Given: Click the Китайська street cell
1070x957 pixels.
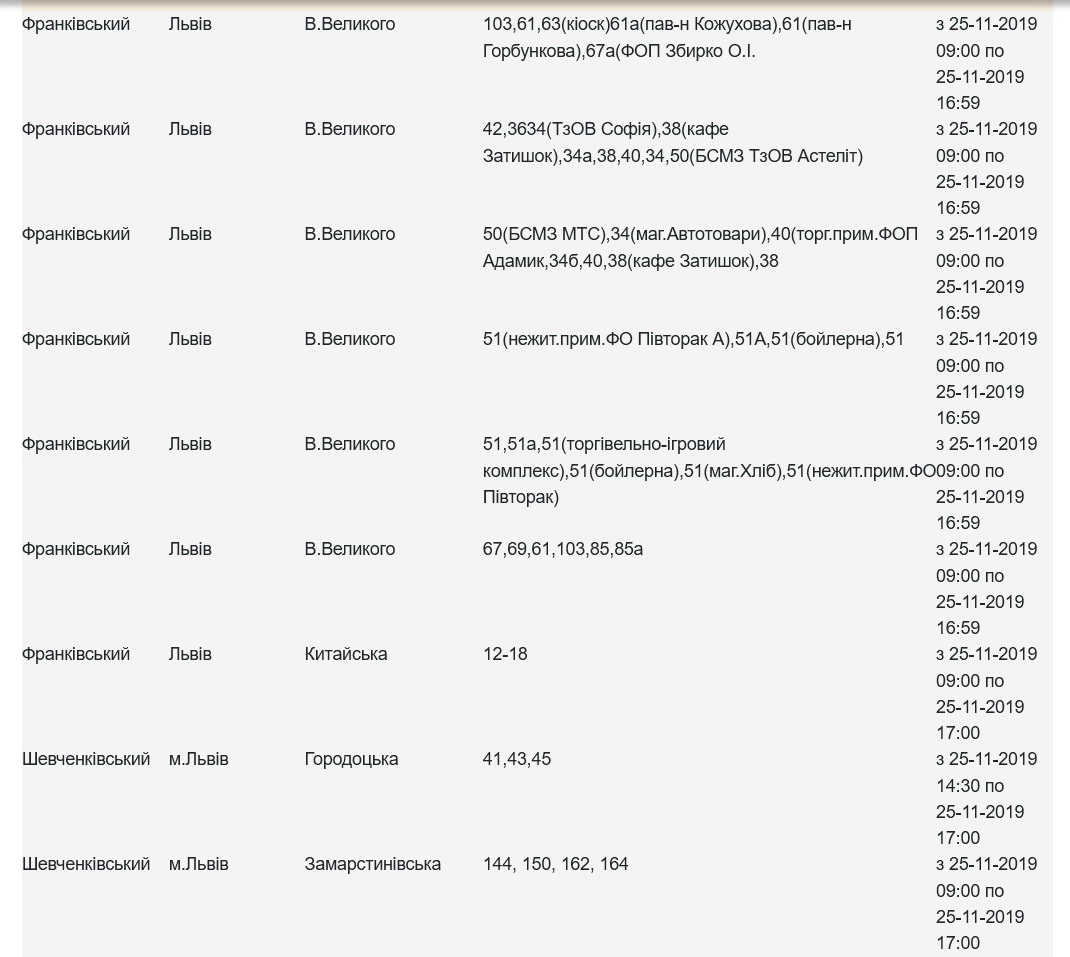Looking at the screenshot, I should click(x=346, y=654).
